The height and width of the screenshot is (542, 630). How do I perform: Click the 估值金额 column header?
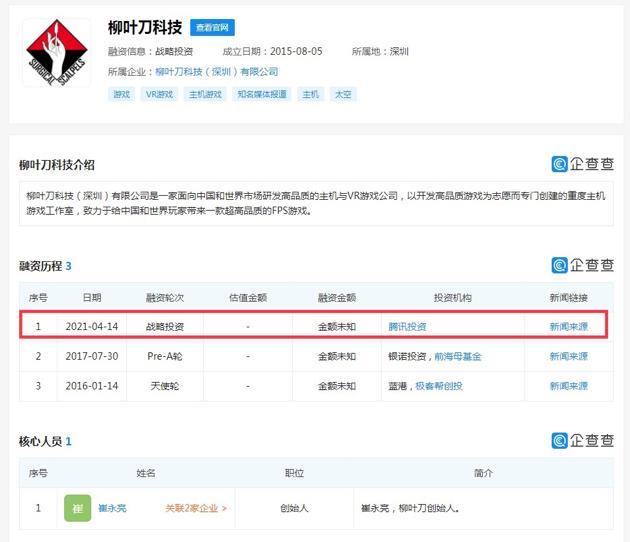pos(248,298)
